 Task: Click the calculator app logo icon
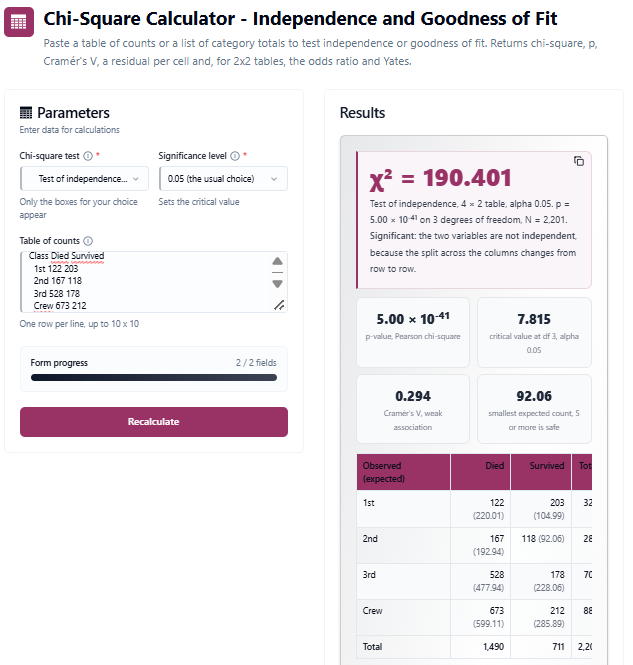click(19, 22)
